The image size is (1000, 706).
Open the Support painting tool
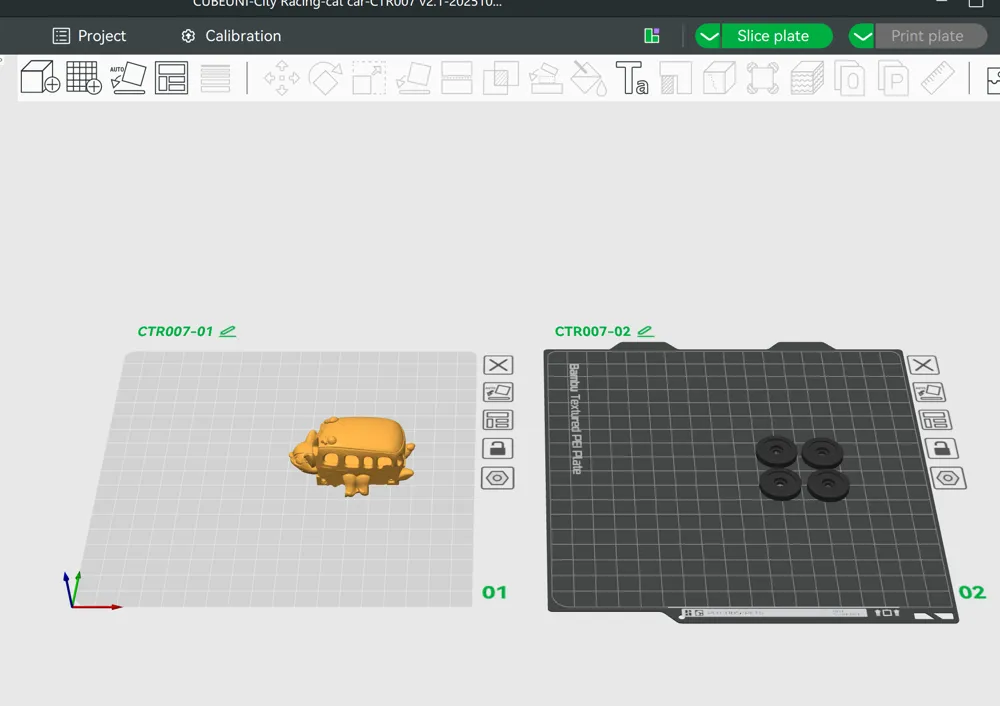tap(545, 77)
